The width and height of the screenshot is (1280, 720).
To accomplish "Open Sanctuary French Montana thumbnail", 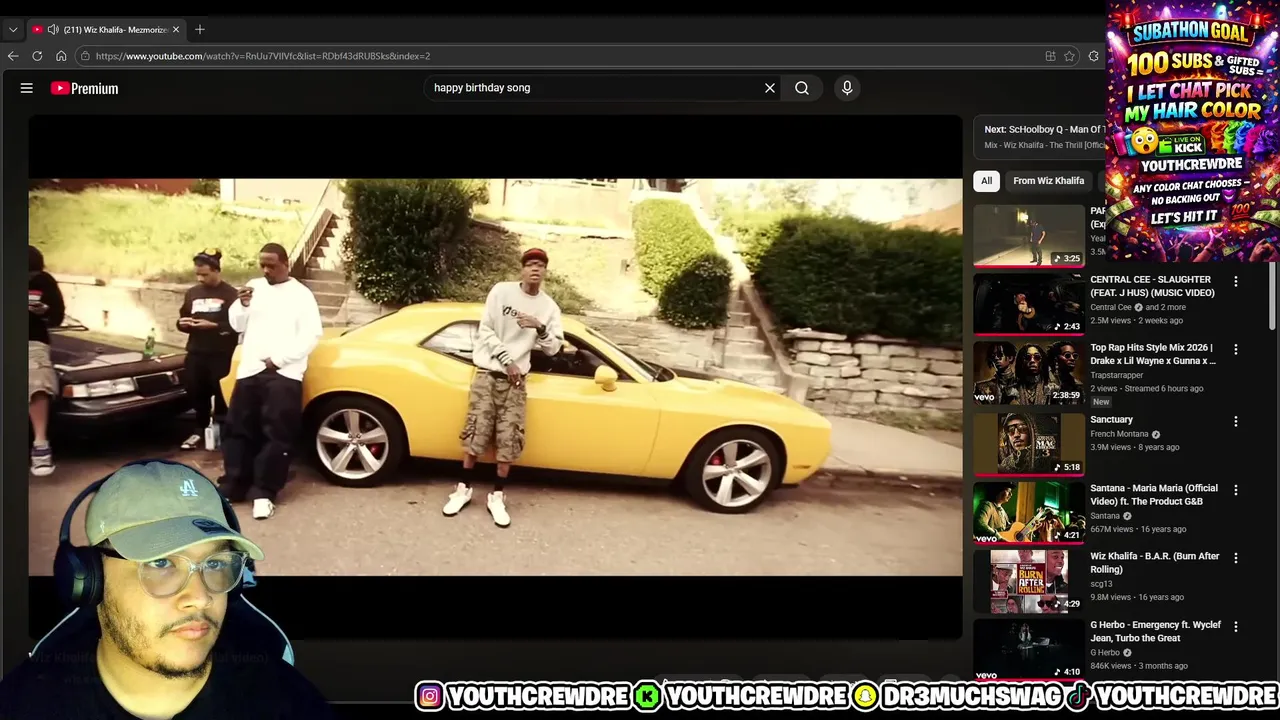I will tap(1029, 443).
